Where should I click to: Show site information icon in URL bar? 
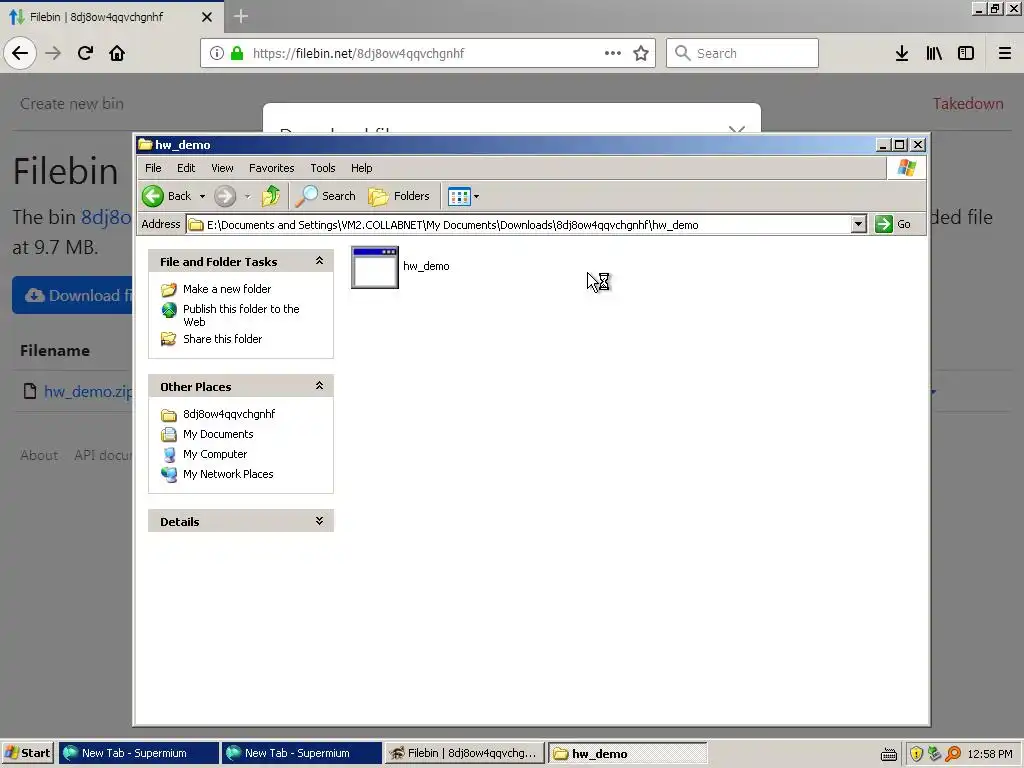(x=217, y=53)
